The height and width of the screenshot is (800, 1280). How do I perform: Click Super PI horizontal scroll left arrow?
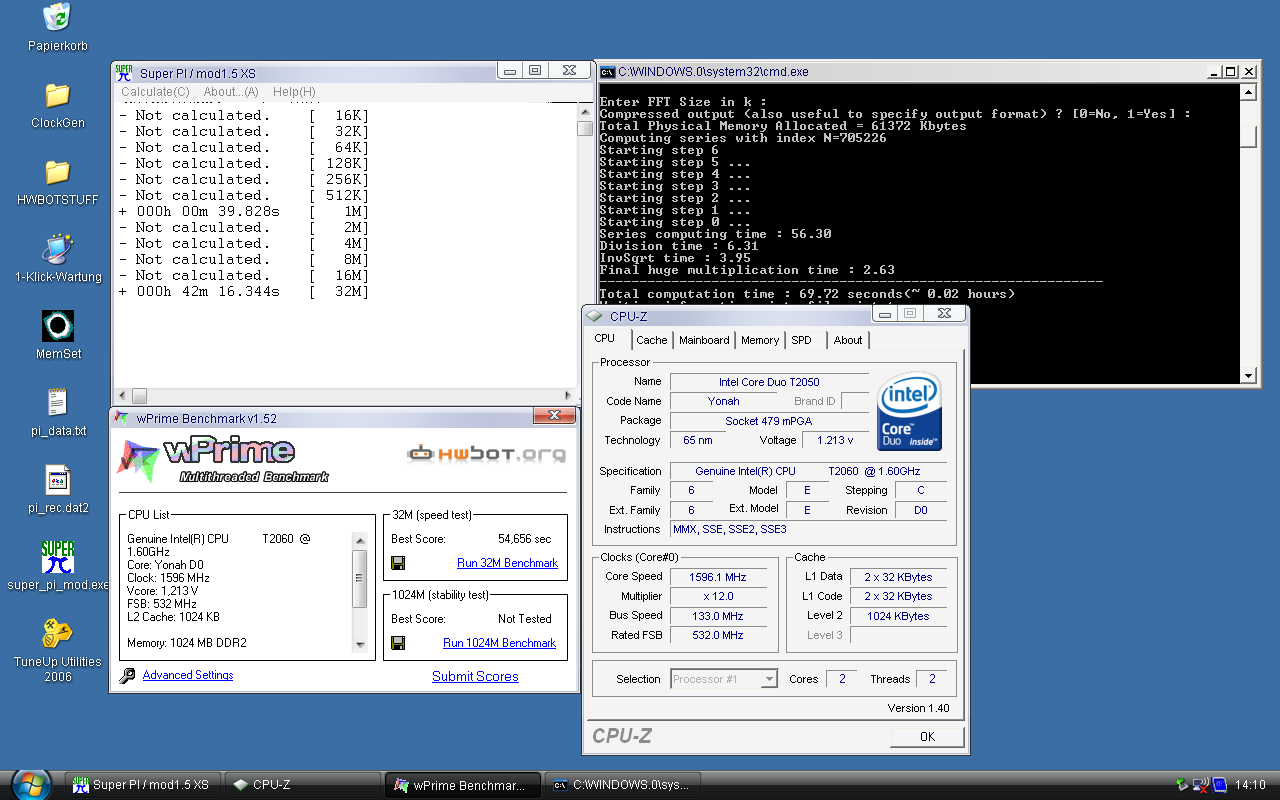122,396
